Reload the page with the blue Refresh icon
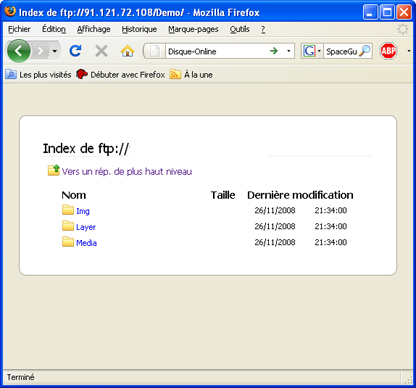The image size is (416, 388). (75, 51)
